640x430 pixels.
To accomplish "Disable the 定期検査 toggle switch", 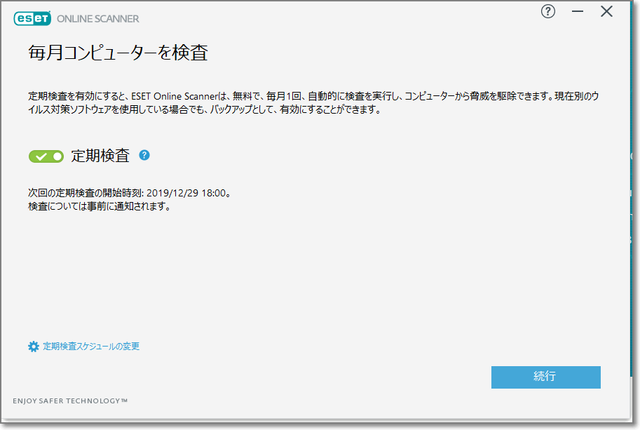I will [x=47, y=156].
